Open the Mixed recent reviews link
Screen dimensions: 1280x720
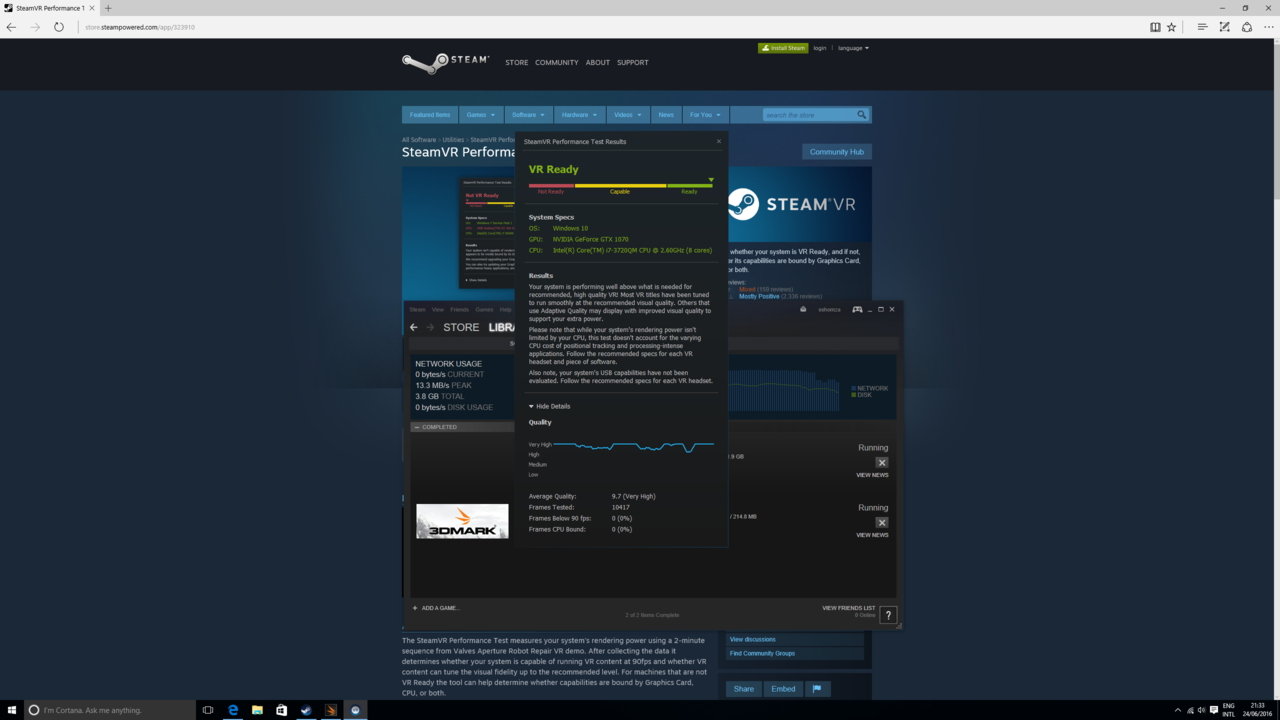(747, 289)
